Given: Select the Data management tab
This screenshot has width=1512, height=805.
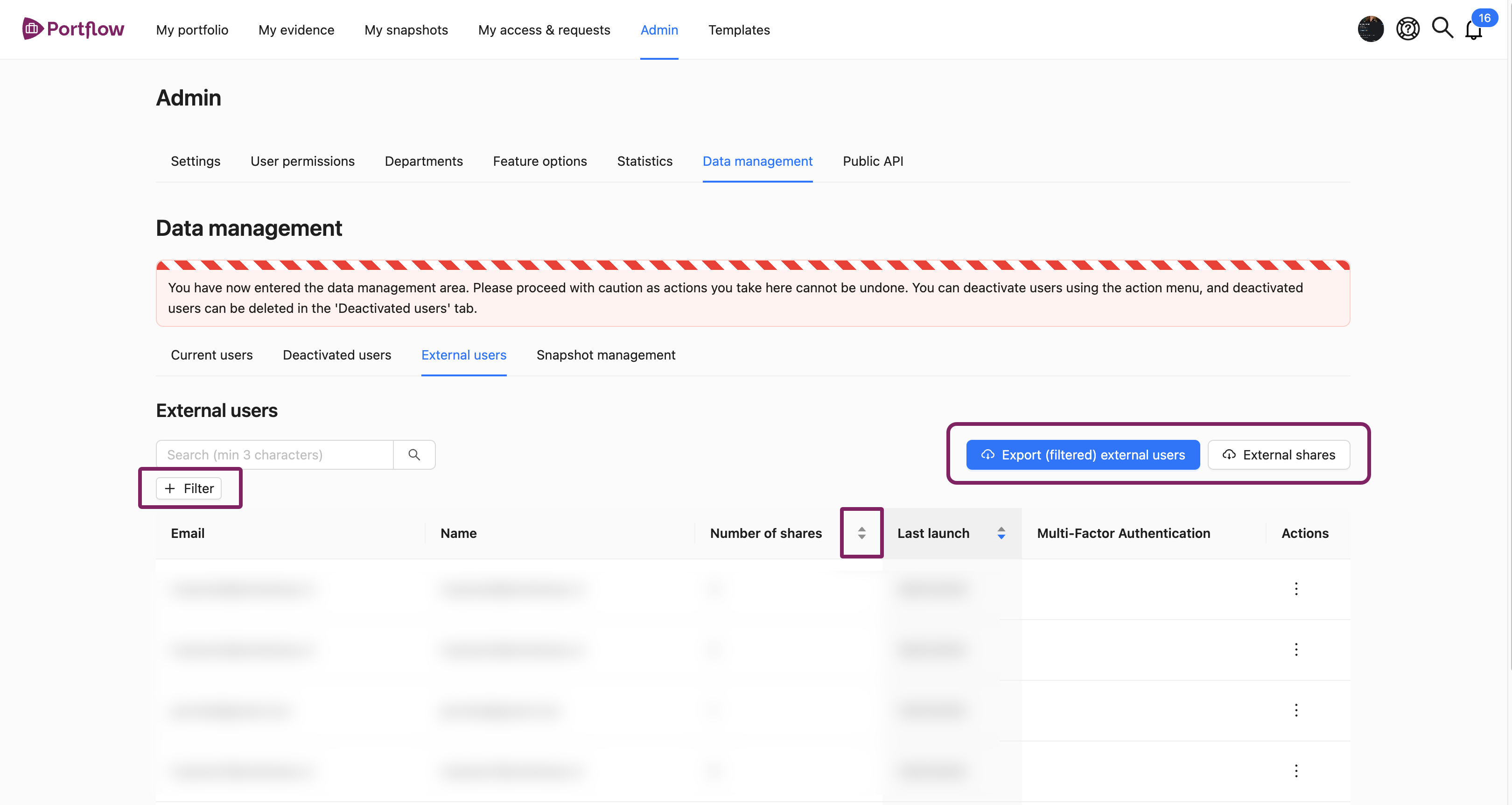Looking at the screenshot, I should 757,162.
